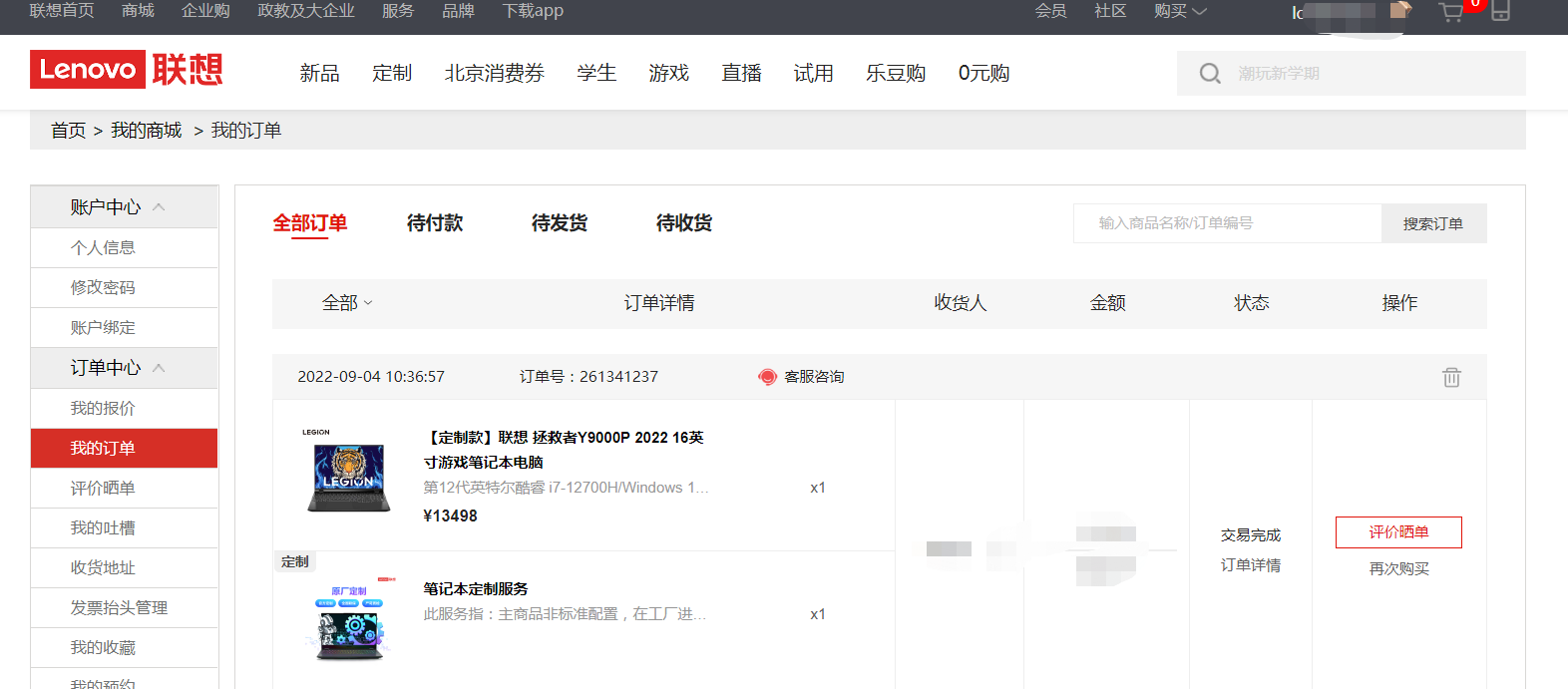The height and width of the screenshot is (689, 1568).
Task: Click the mobile phone icon in top bar
Action: tap(1500, 11)
